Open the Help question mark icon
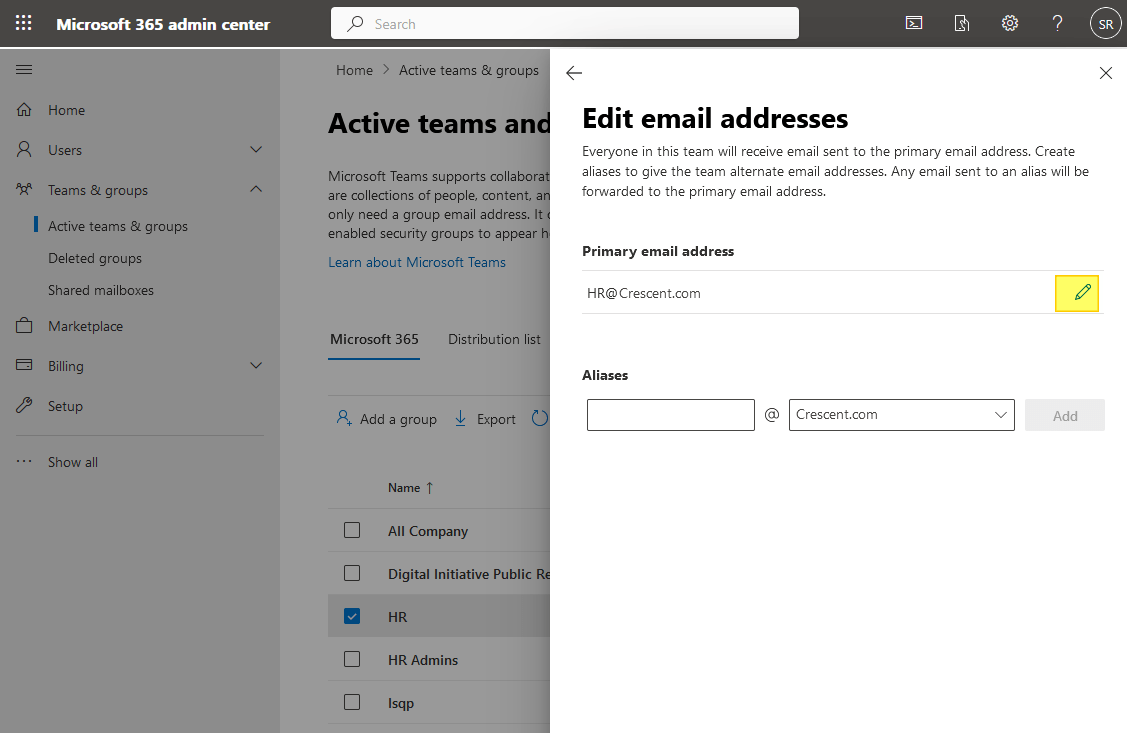This screenshot has width=1127, height=733. 1057,22
